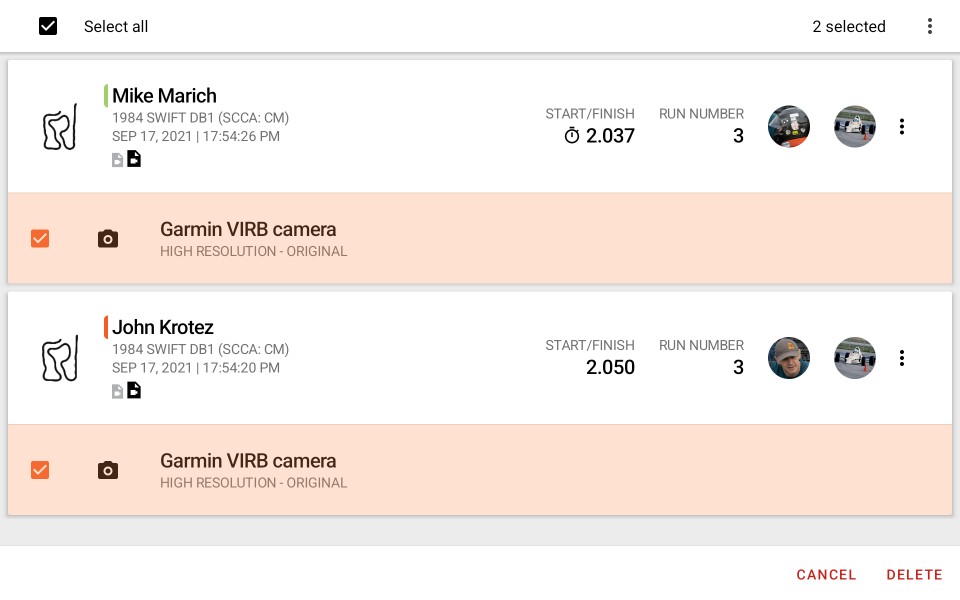The width and height of the screenshot is (960, 600).
Task: Click the CANCEL button
Action: [x=826, y=575]
